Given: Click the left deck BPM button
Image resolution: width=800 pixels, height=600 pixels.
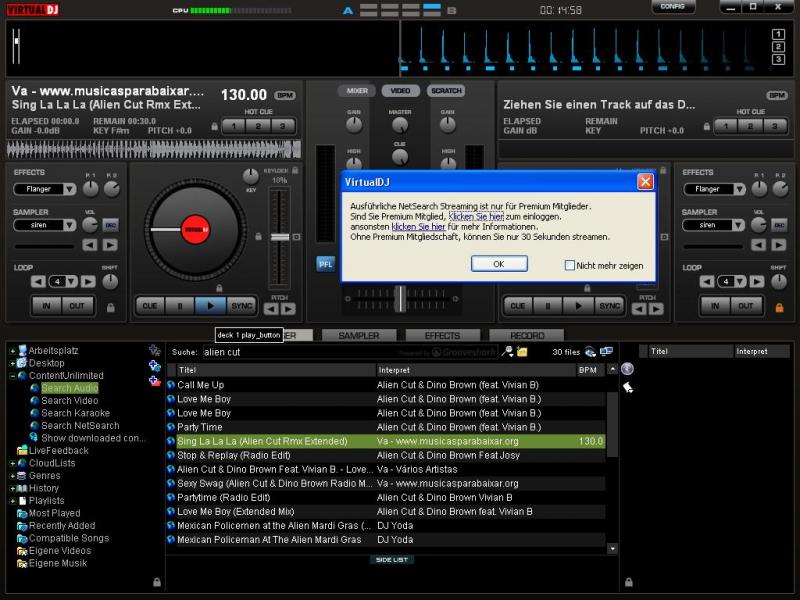Looking at the screenshot, I should pos(285,95).
